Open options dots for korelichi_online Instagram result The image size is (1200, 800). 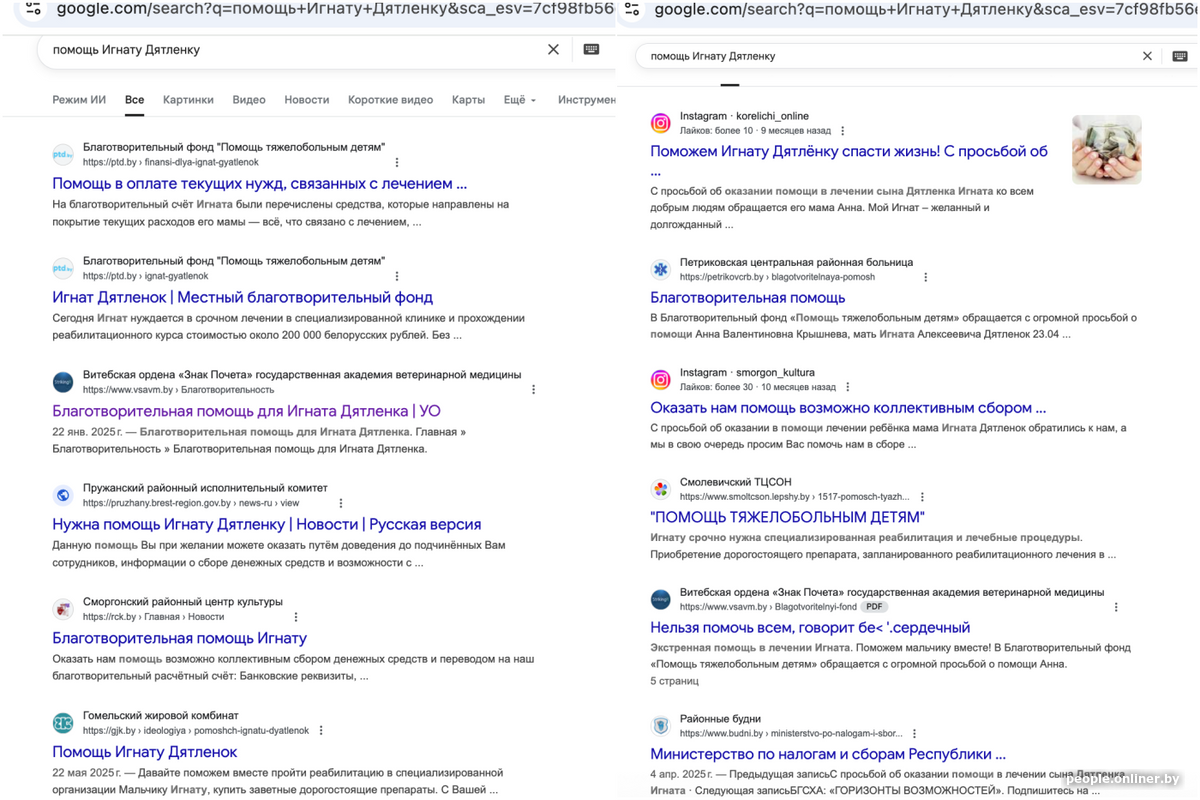coord(843,131)
